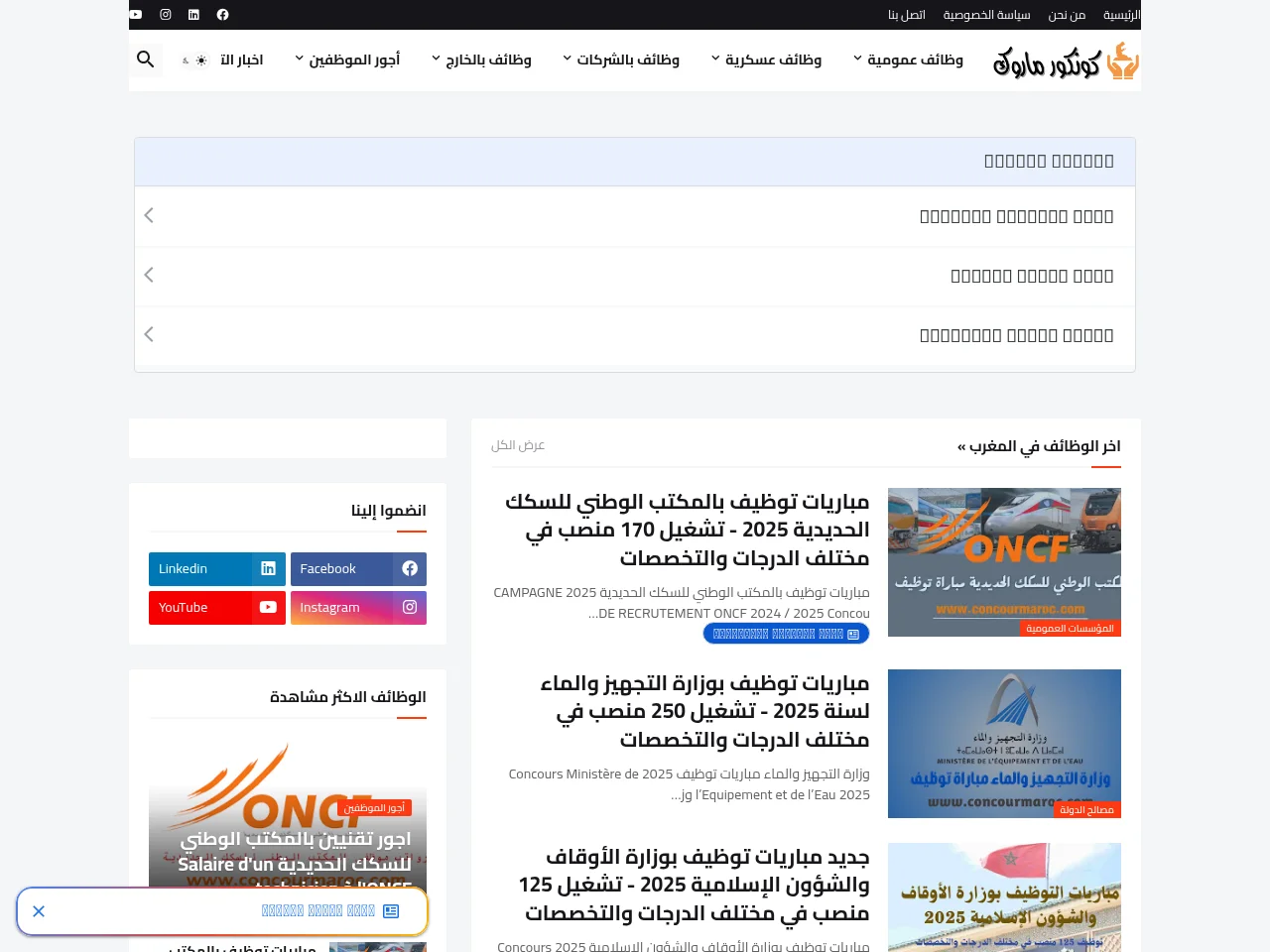Image resolution: width=1270 pixels, height=952 pixels.
Task: Open the YouTube icon in top bar
Action: coord(136,15)
